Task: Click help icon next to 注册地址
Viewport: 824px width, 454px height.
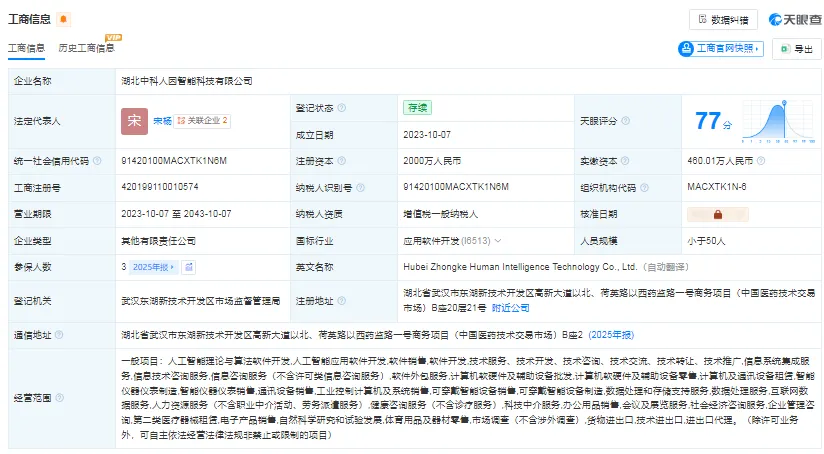Action: pyautogui.click(x=342, y=301)
